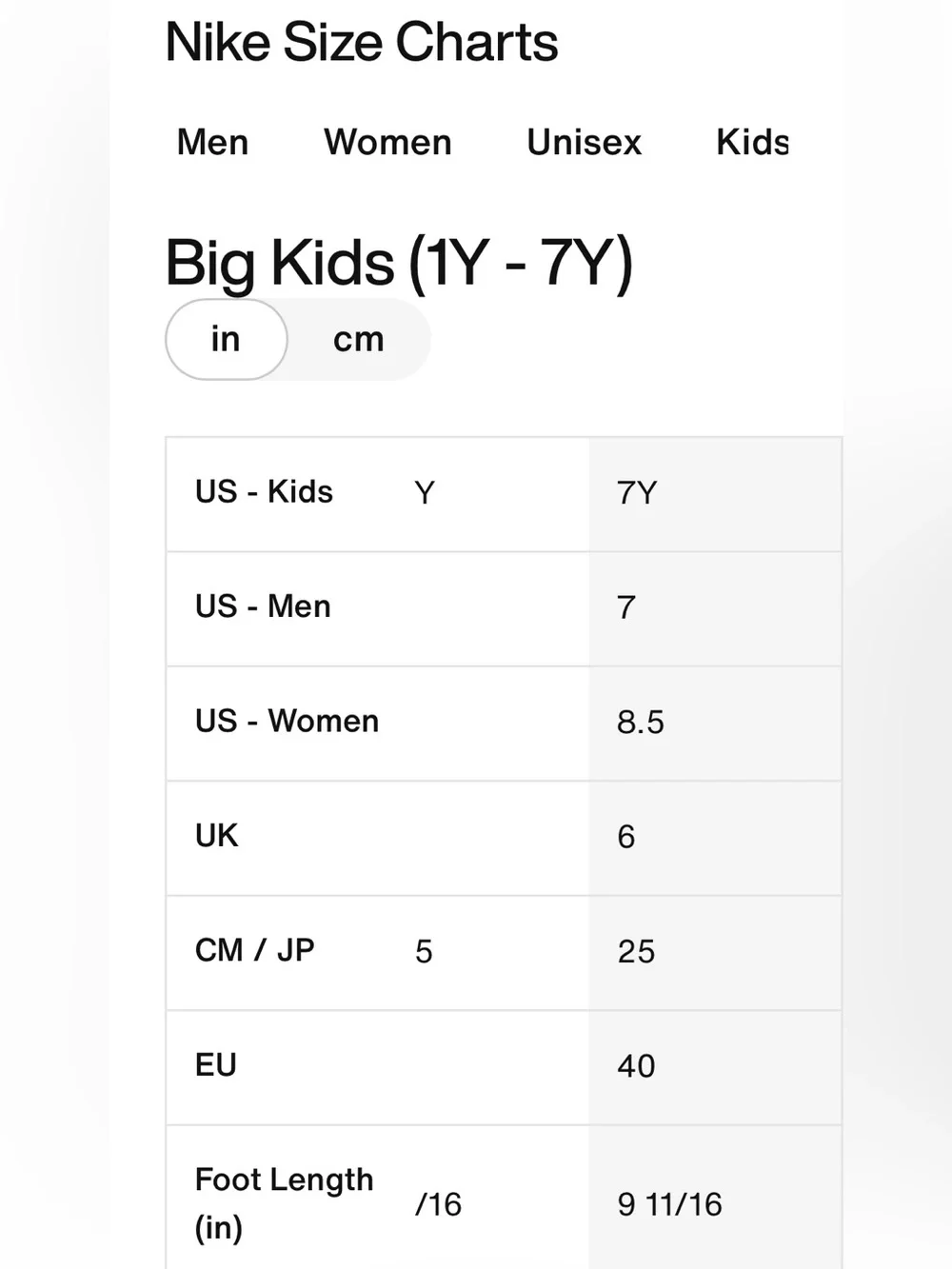Click the EU size 40 cell

pos(715,1067)
